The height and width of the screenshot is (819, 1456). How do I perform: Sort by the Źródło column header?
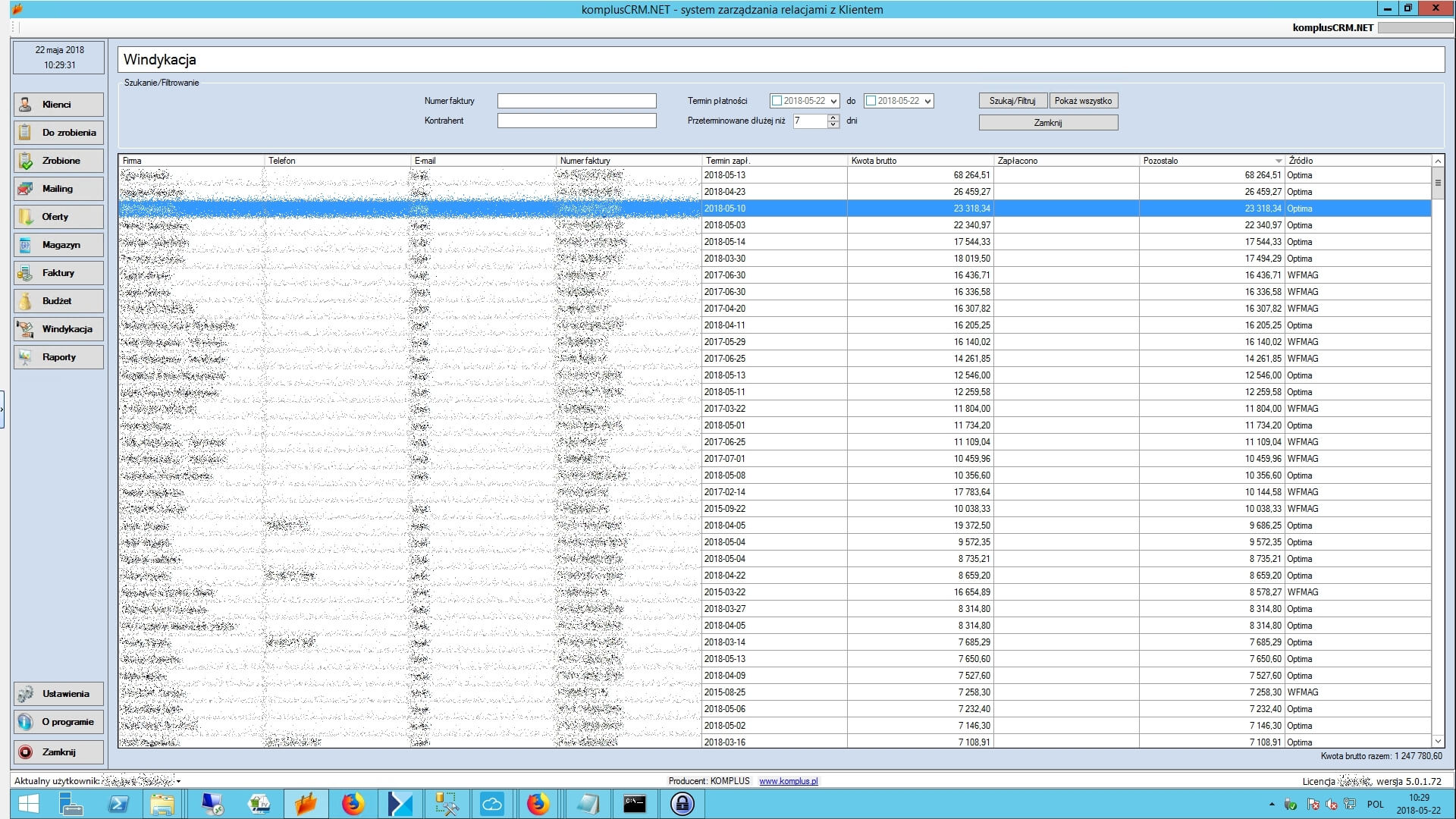pos(1358,161)
